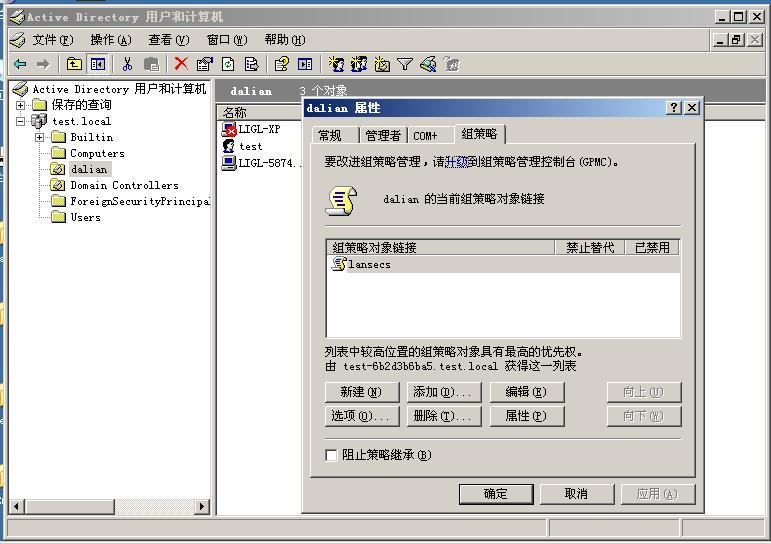Click the test.local domain icon
This screenshot has width=771, height=544.
(39, 121)
